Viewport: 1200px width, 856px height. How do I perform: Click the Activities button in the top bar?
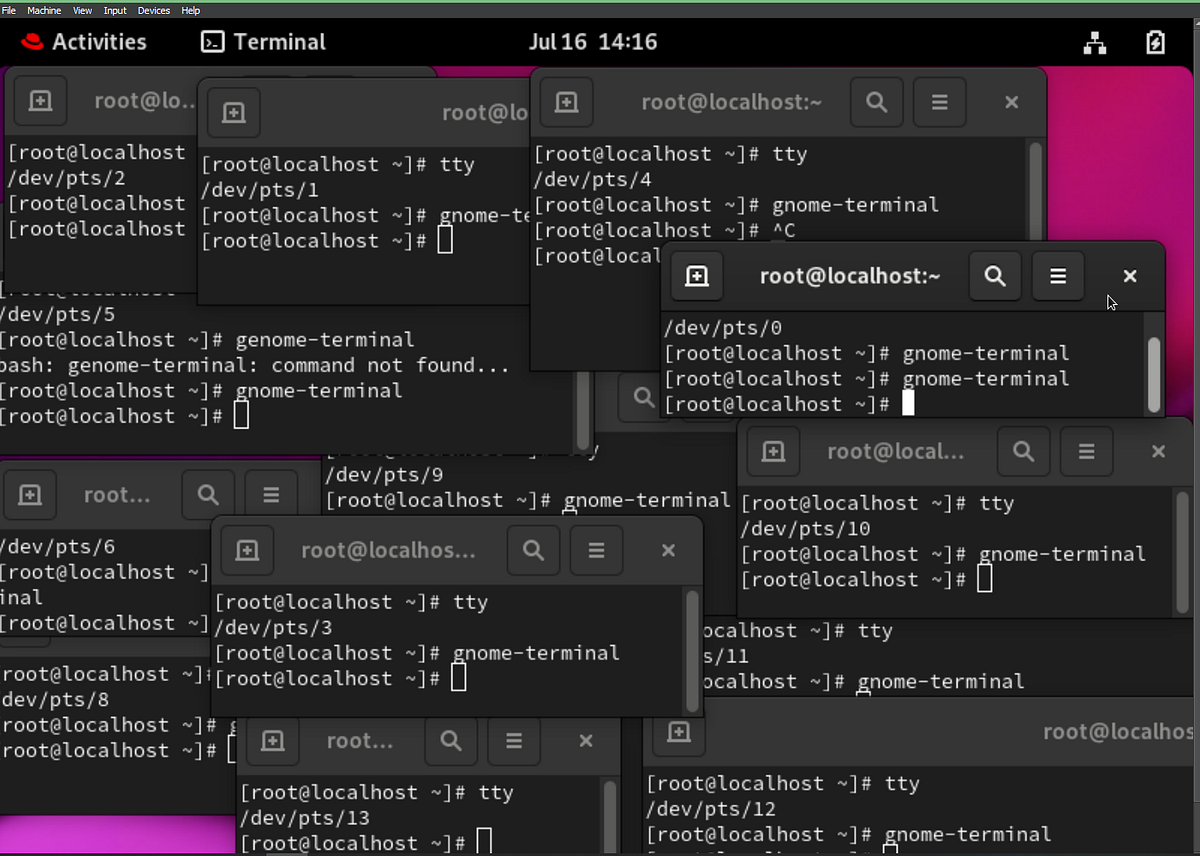(x=83, y=42)
